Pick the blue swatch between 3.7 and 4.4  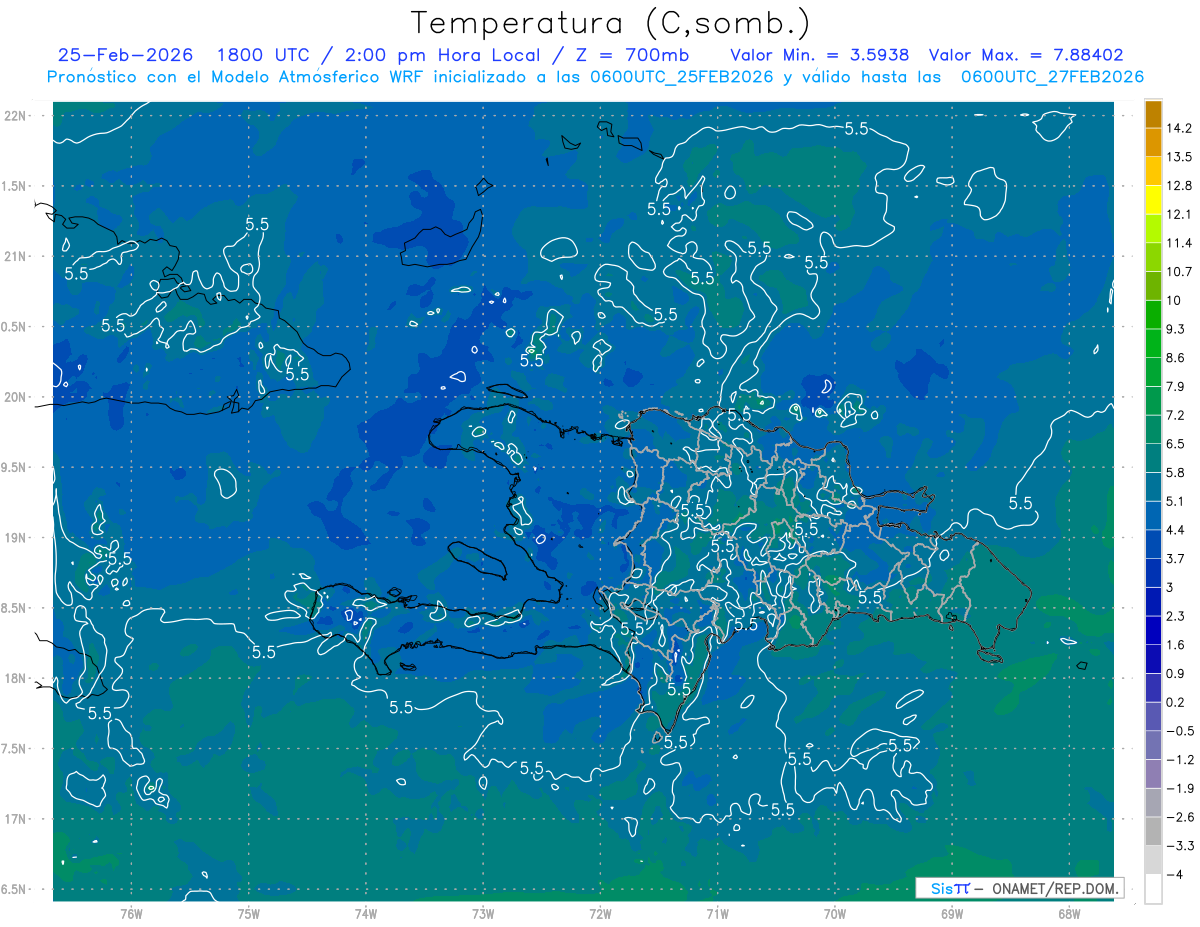pyautogui.click(x=1153, y=544)
